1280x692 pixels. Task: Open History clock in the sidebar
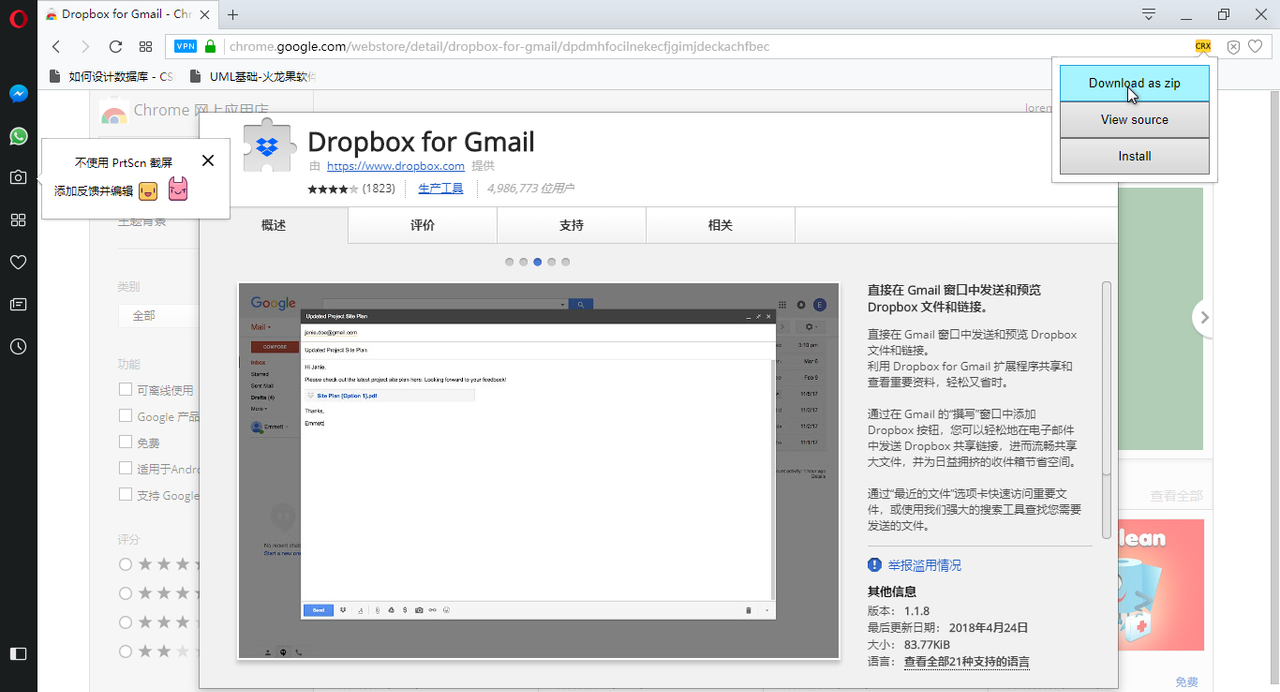18,346
